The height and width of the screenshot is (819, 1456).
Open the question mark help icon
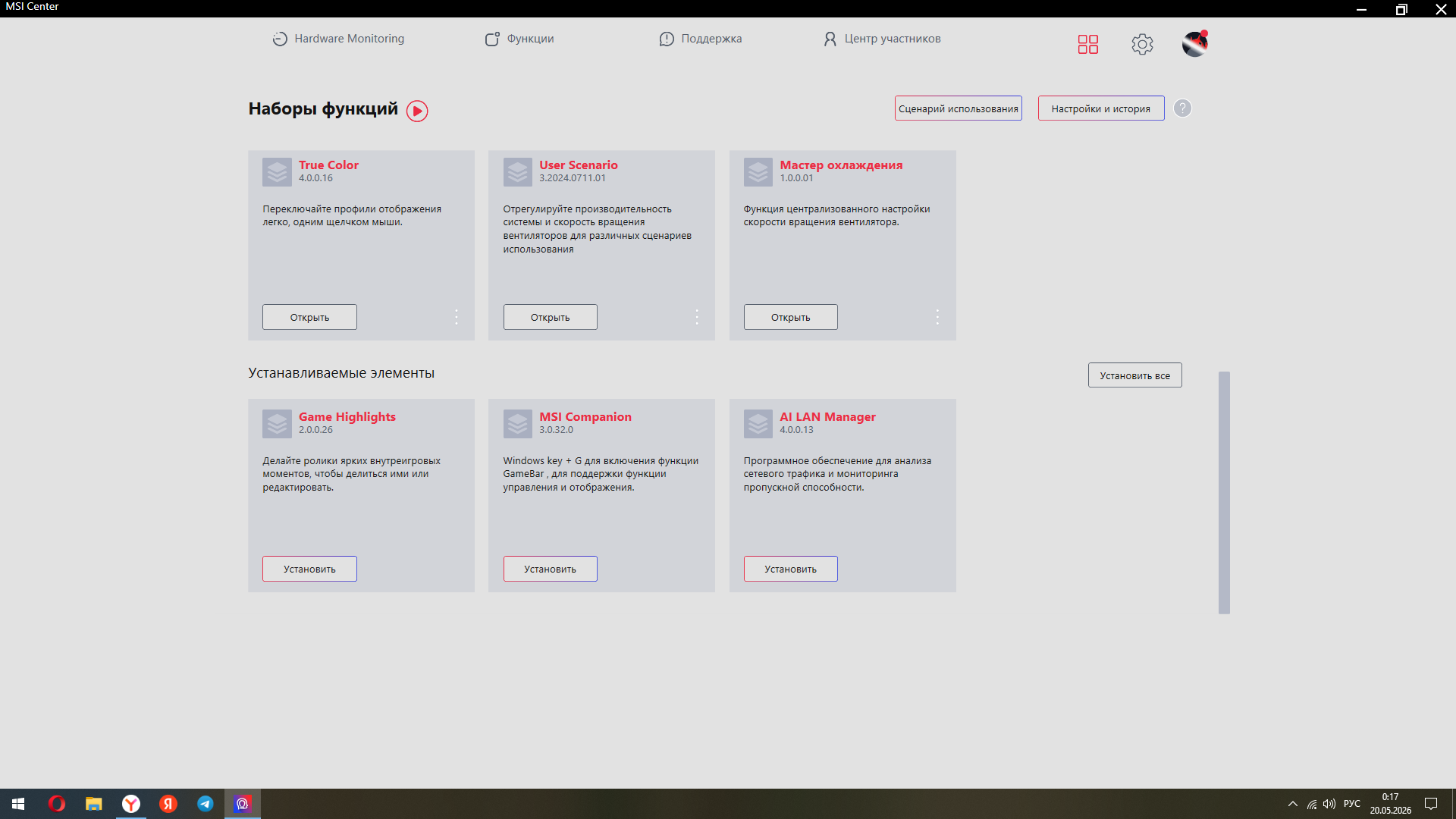(x=1182, y=108)
